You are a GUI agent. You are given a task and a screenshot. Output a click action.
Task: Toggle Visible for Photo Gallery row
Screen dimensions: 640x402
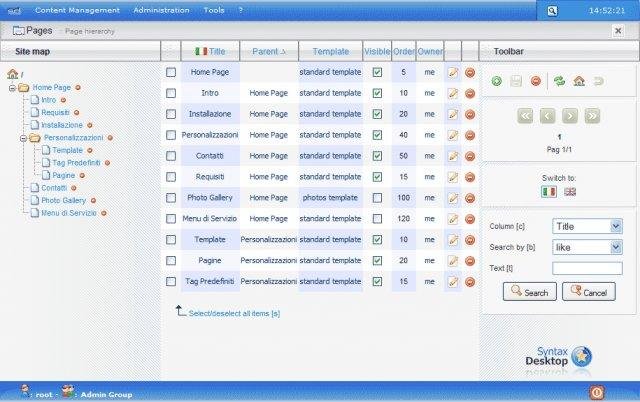378,198
